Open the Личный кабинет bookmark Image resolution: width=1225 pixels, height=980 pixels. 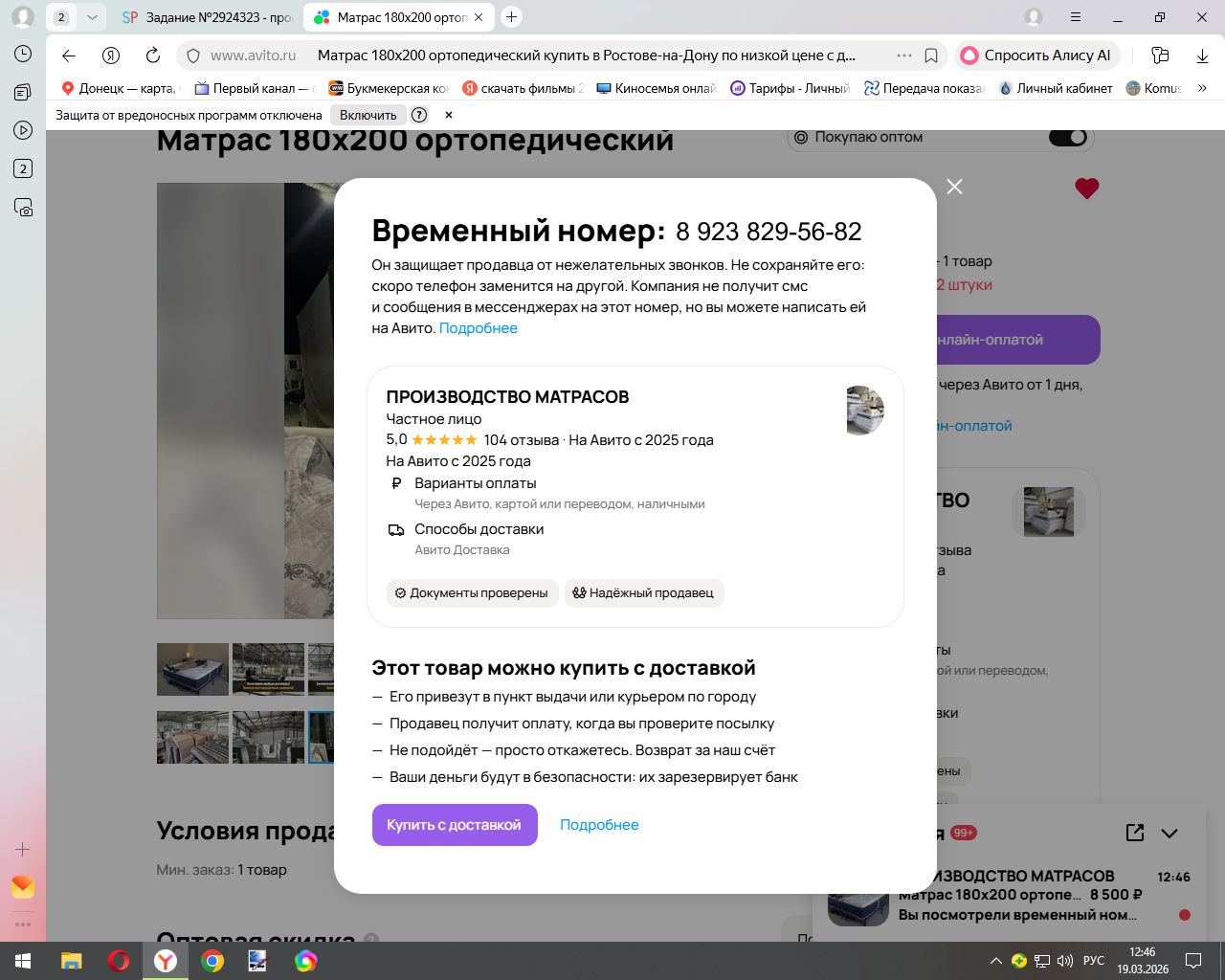[x=1056, y=88]
